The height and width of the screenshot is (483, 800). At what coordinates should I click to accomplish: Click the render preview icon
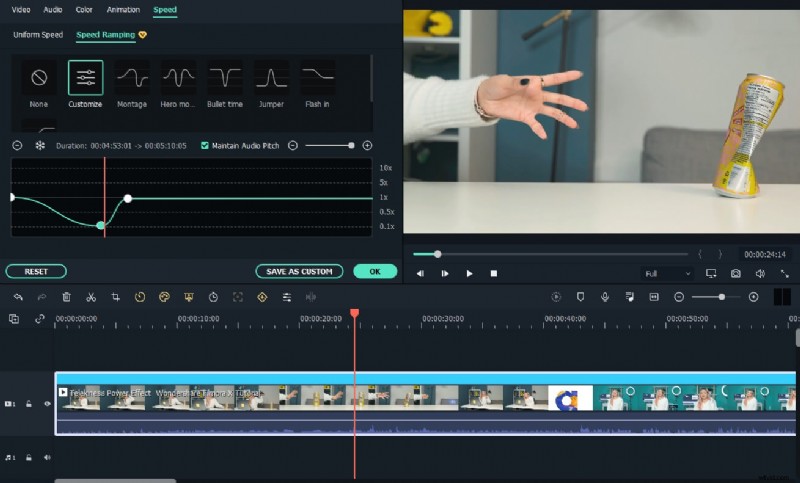tap(556, 297)
